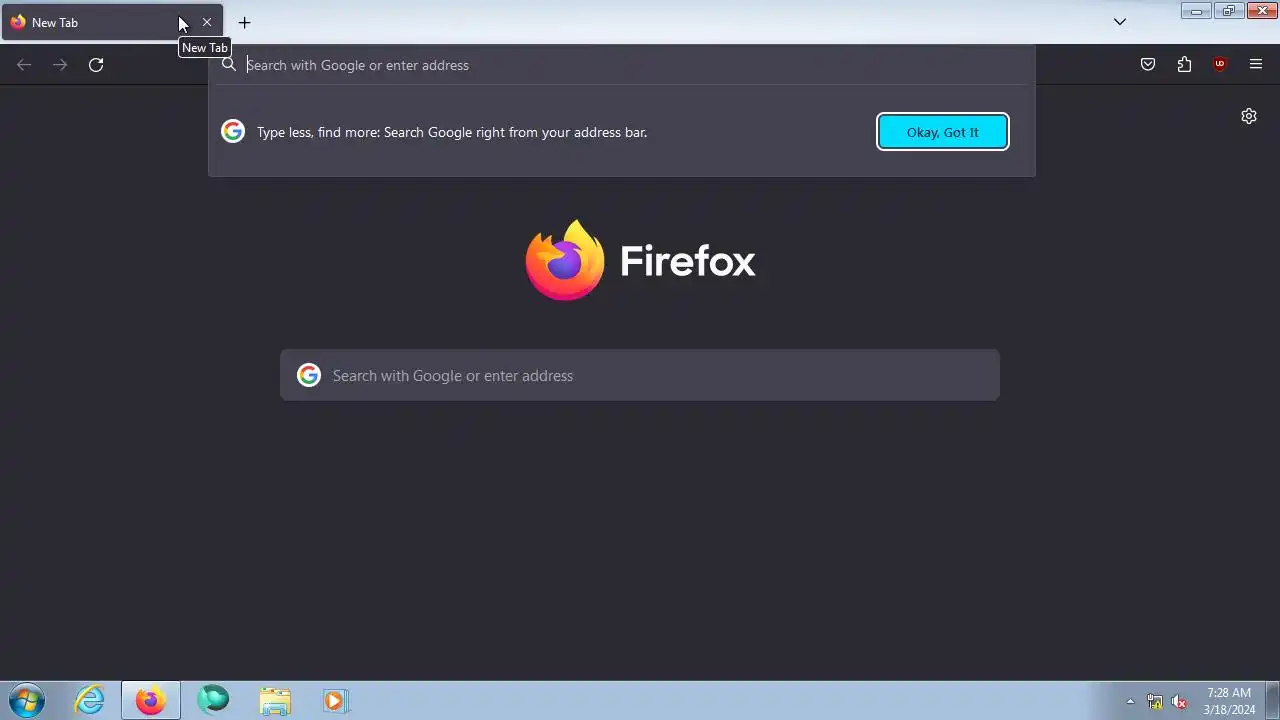Close the New Tab tab

pyautogui.click(x=207, y=22)
